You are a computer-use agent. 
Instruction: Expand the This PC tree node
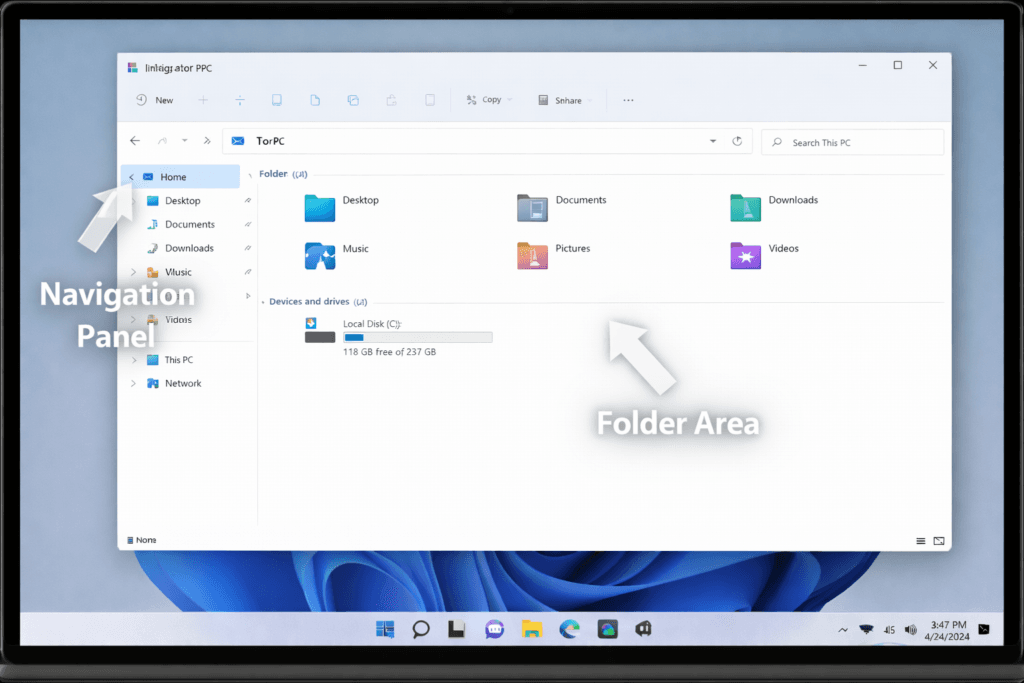(x=134, y=360)
